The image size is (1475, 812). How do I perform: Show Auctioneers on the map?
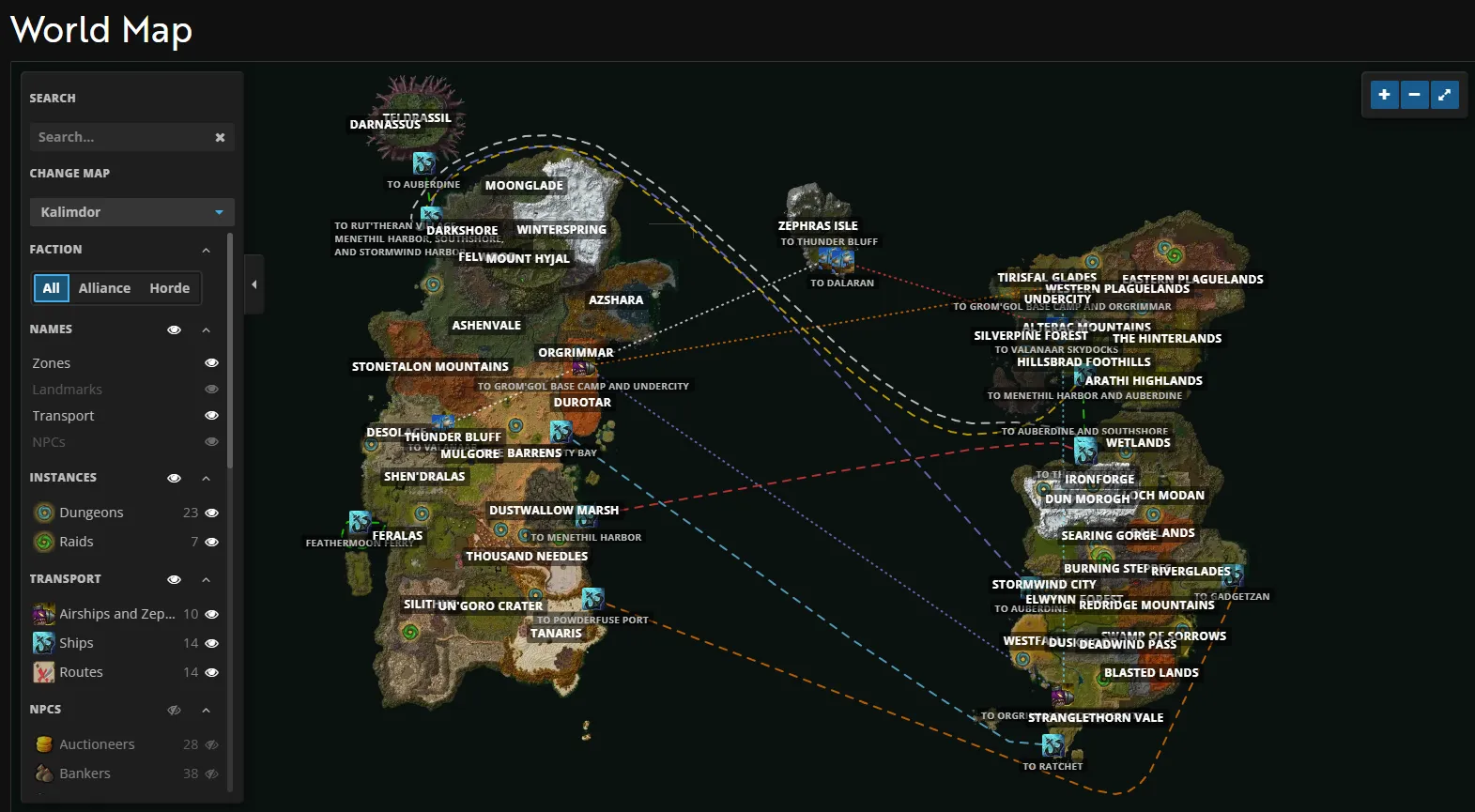(211, 744)
